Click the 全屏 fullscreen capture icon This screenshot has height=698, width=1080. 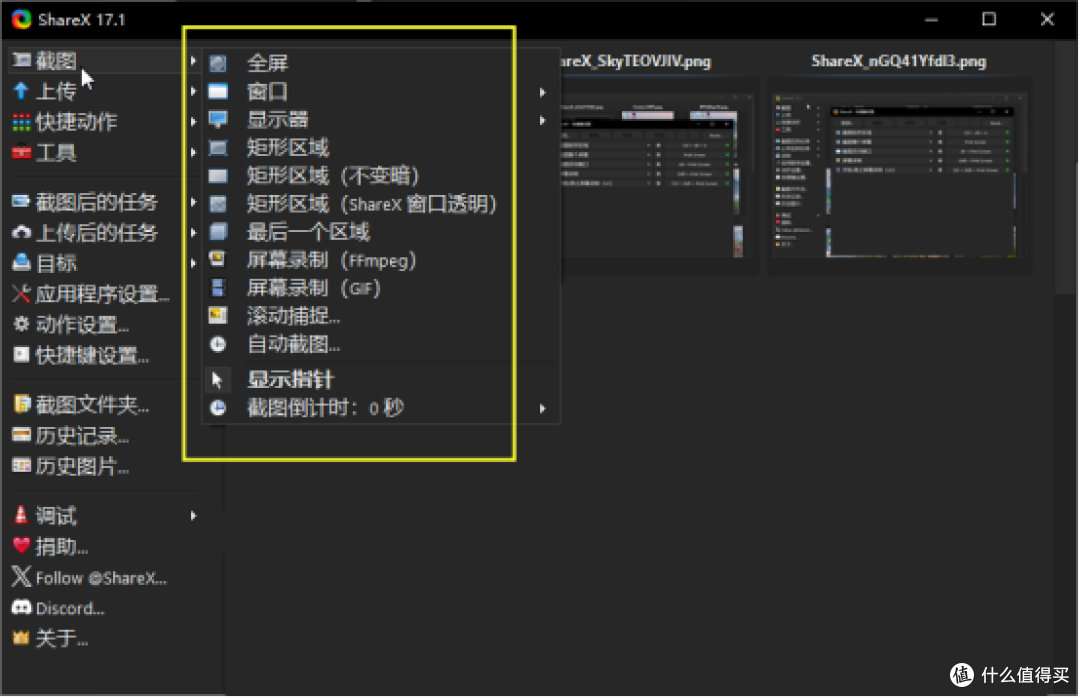pyautogui.click(x=218, y=63)
